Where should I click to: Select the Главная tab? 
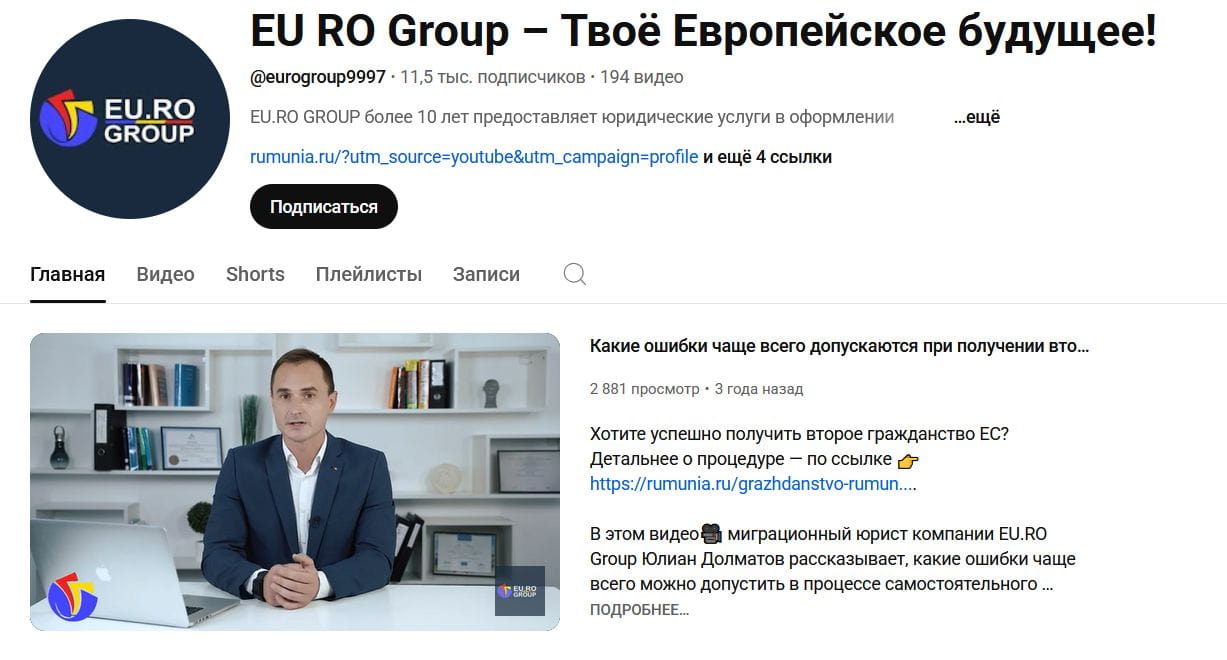pos(68,274)
